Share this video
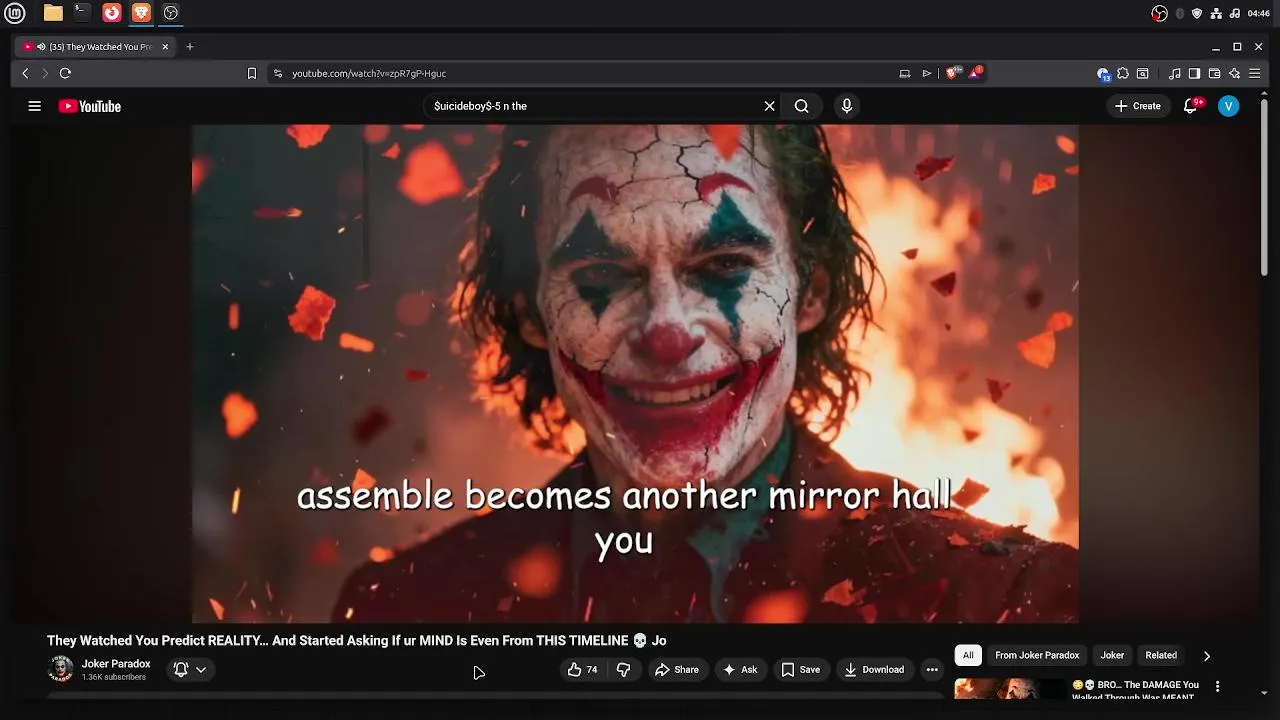 (x=677, y=670)
